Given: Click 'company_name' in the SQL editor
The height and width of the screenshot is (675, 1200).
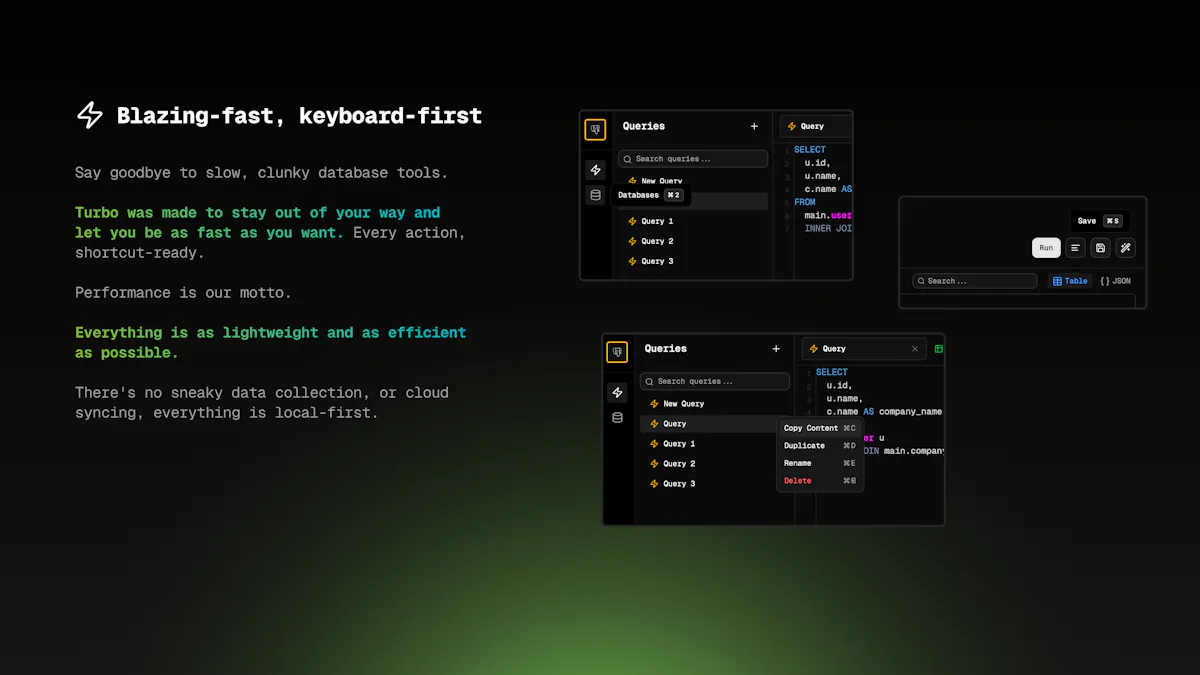Looking at the screenshot, I should pos(910,411).
